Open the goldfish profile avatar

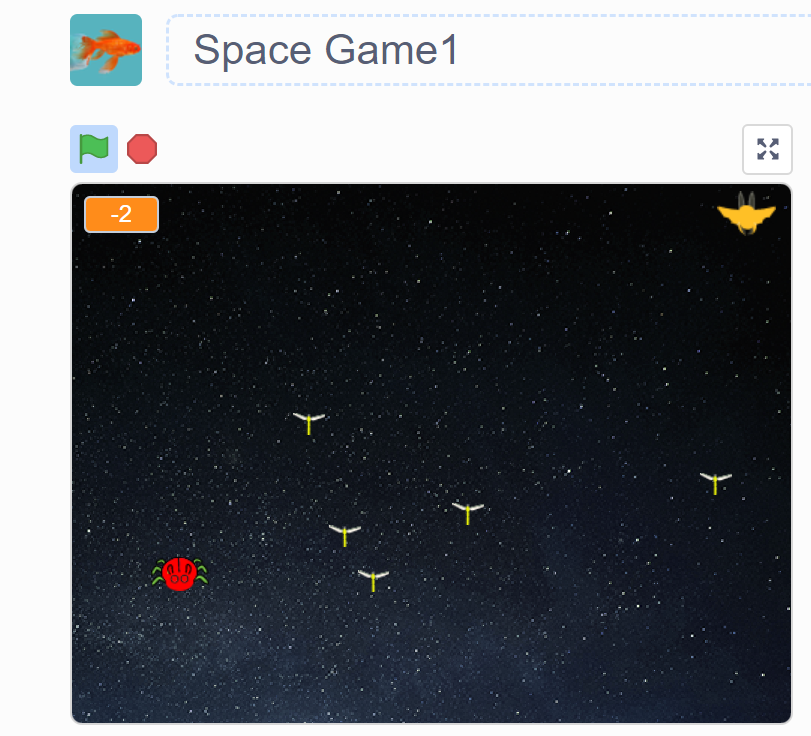click(x=106, y=50)
